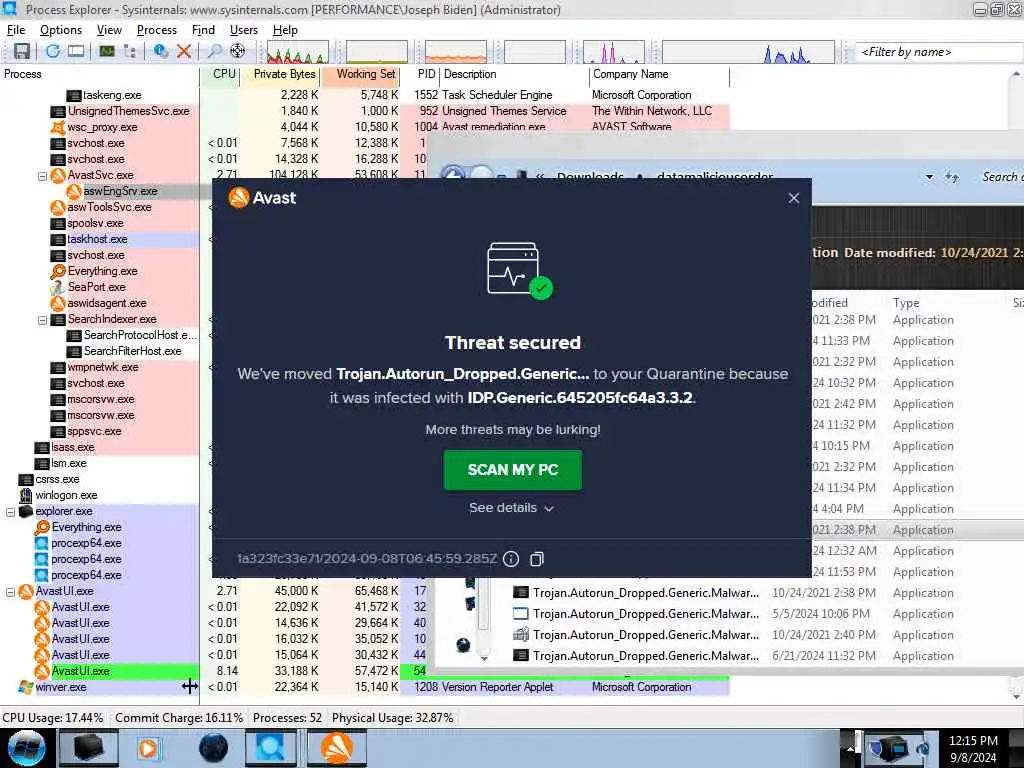
Task: Select the SeaPort.exe process
Action: point(96,287)
